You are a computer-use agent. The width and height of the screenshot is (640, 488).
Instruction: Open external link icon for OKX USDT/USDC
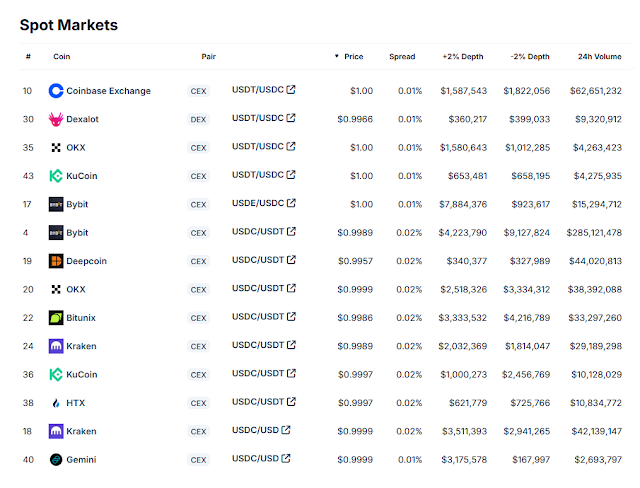[x=291, y=146]
